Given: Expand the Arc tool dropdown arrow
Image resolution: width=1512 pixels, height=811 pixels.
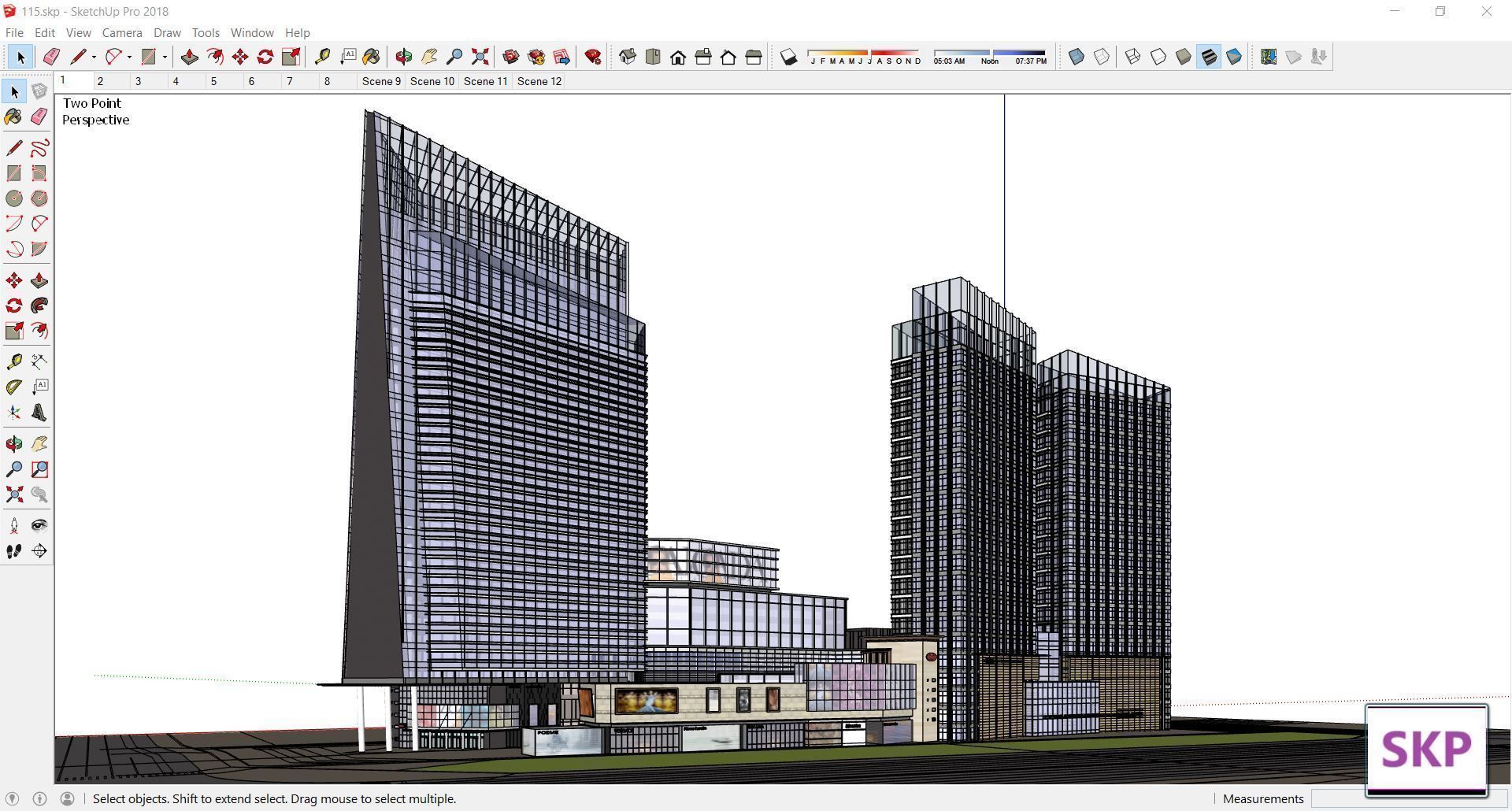Looking at the screenshot, I should tap(129, 57).
